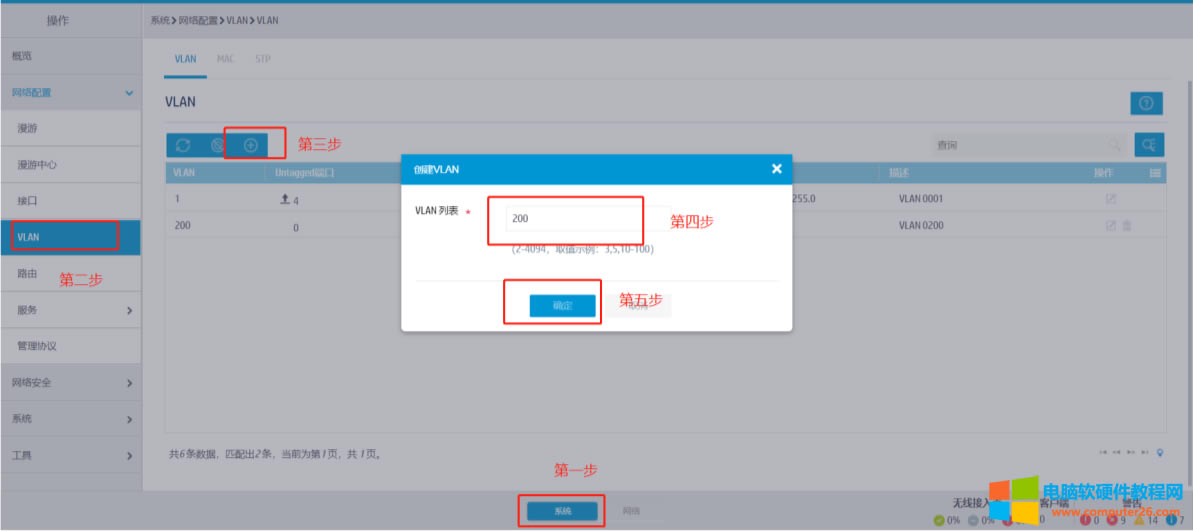Expand the 服务 submenu
The image size is (1193, 532).
coord(129,310)
